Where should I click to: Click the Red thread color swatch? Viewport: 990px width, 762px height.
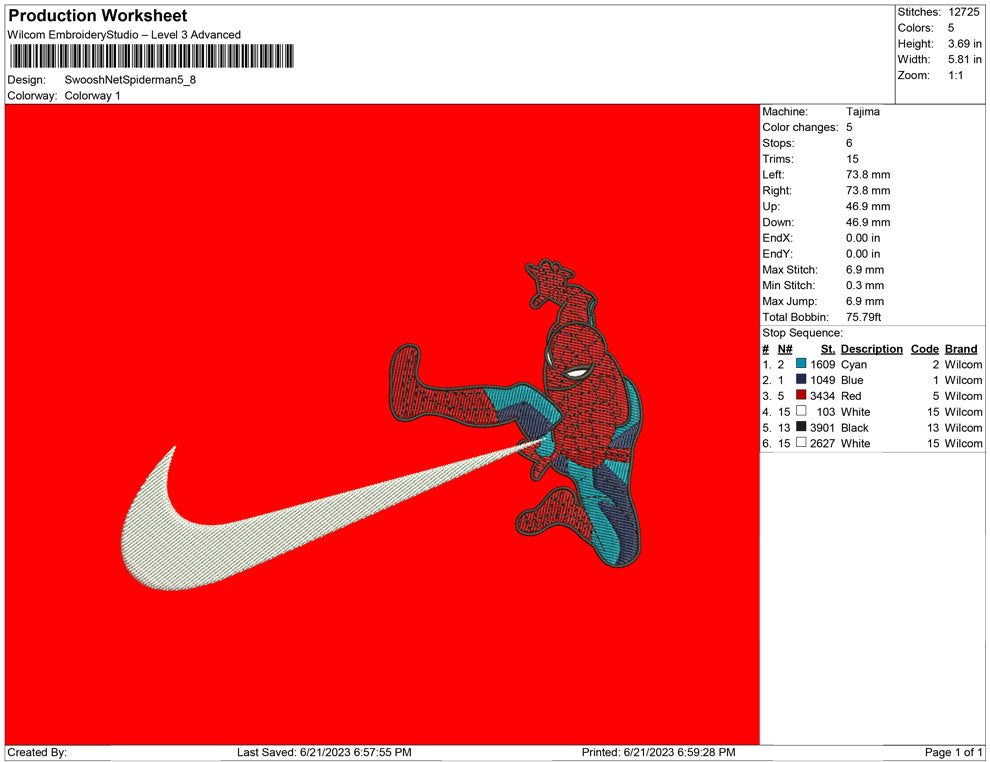801,395
